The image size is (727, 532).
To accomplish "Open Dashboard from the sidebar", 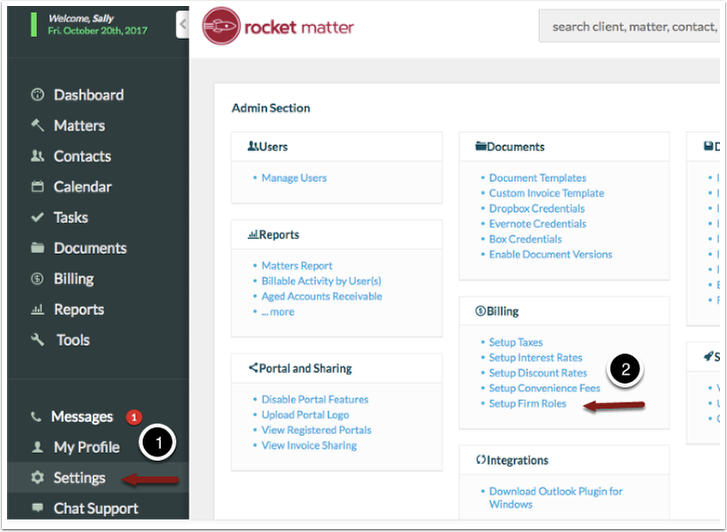I will pos(89,95).
